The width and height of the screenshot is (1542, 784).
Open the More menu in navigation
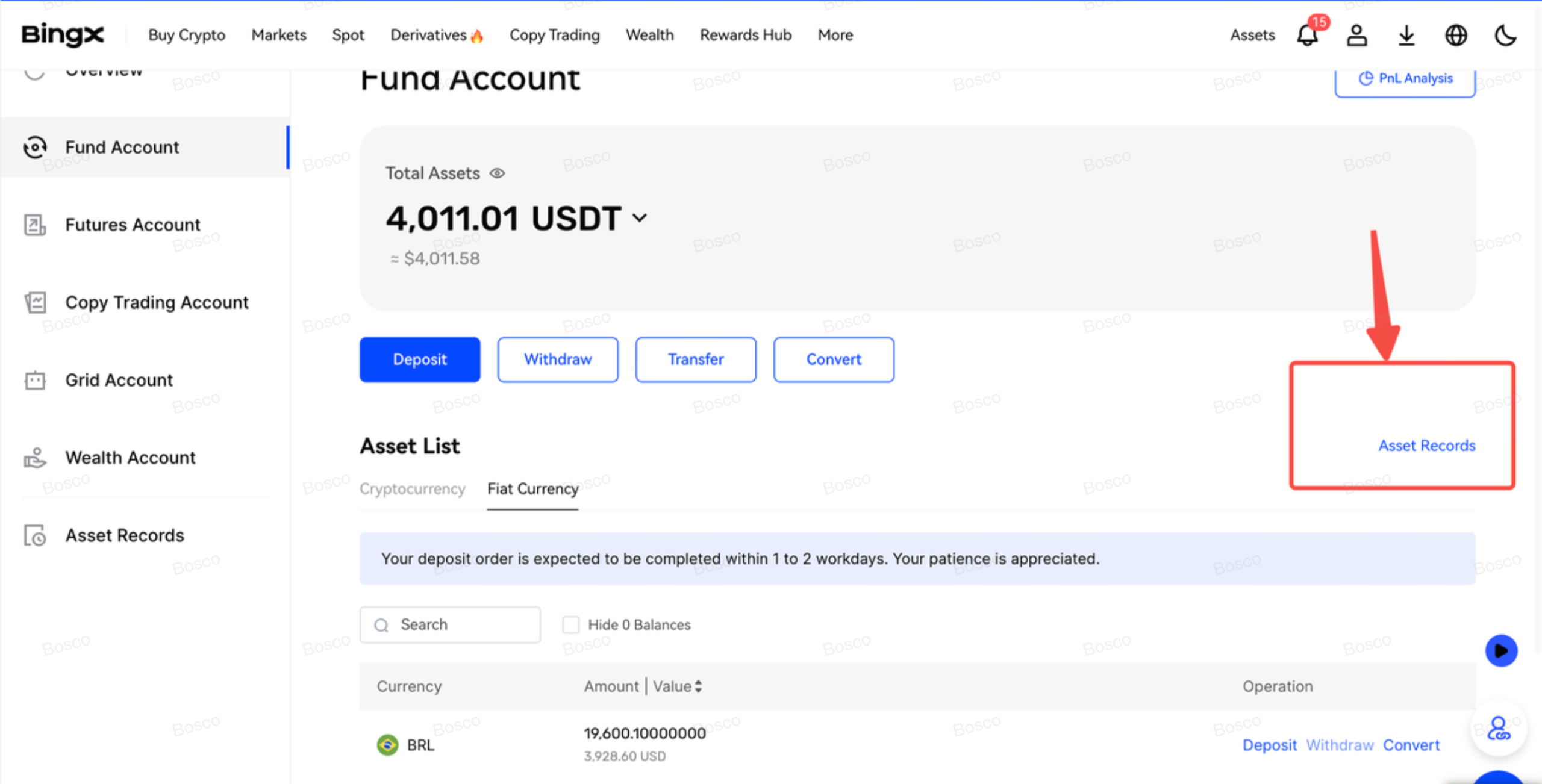(x=835, y=35)
